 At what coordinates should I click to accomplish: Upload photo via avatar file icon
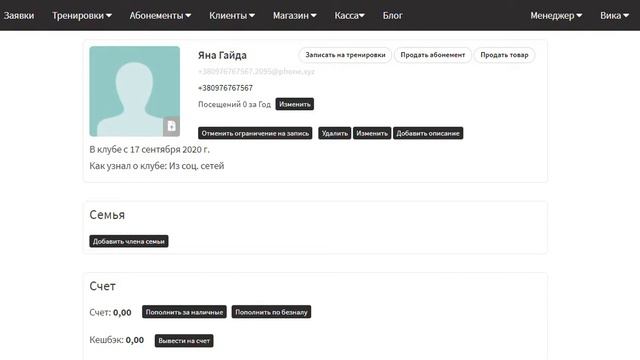pyautogui.click(x=171, y=126)
